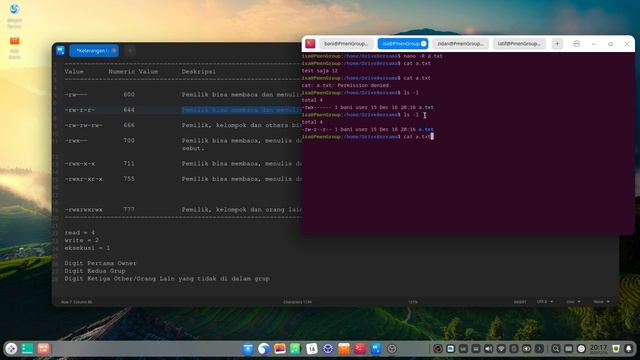The width and height of the screenshot is (640, 360).
Task: Click the value "644" in the editor
Action: coord(129,110)
